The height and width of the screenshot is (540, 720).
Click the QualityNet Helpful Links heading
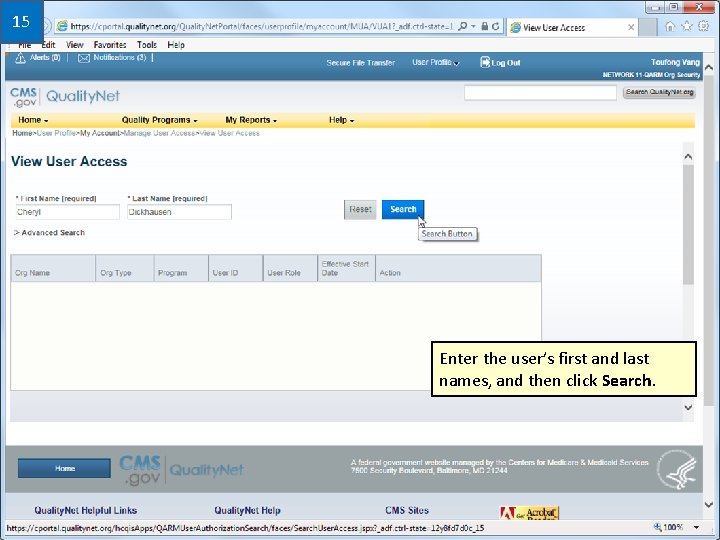(85, 510)
